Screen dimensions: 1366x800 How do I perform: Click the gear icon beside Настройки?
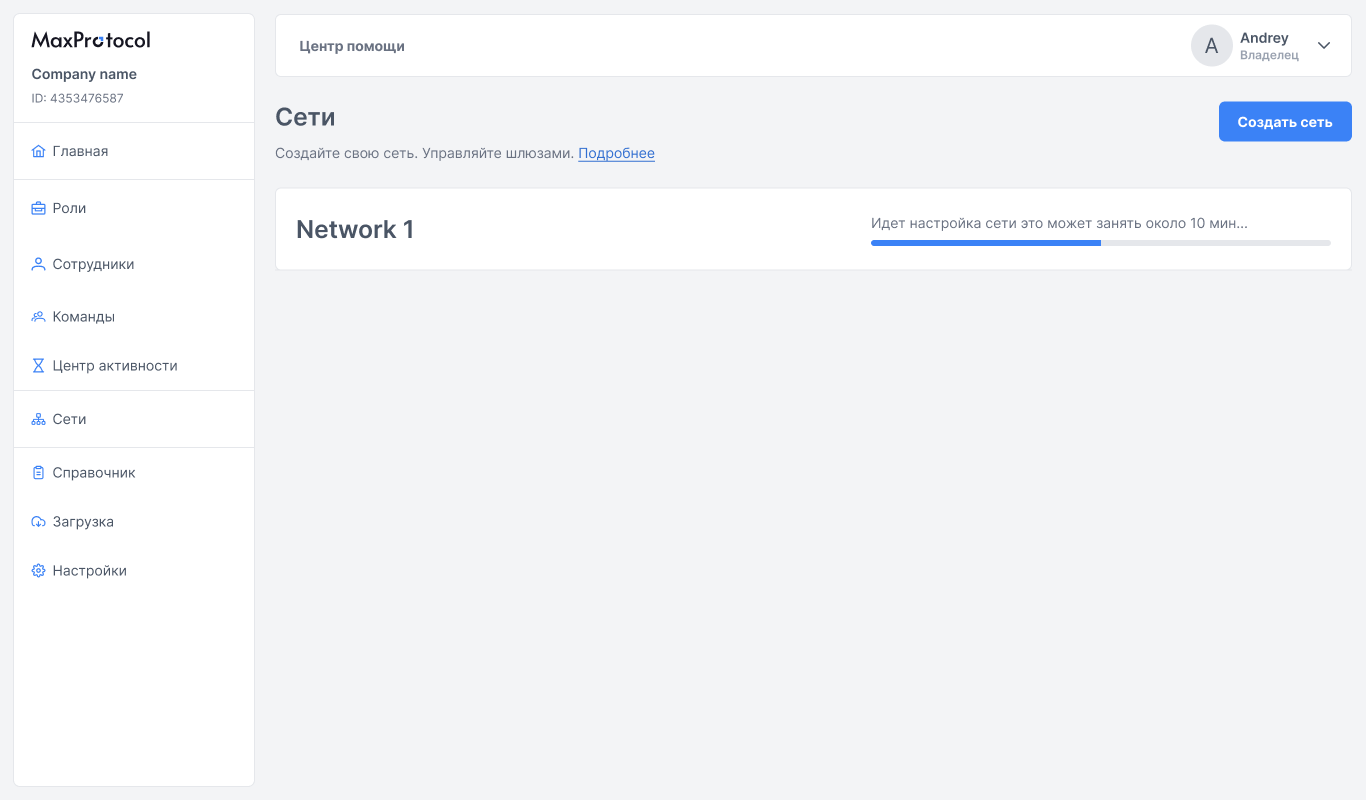coord(38,571)
